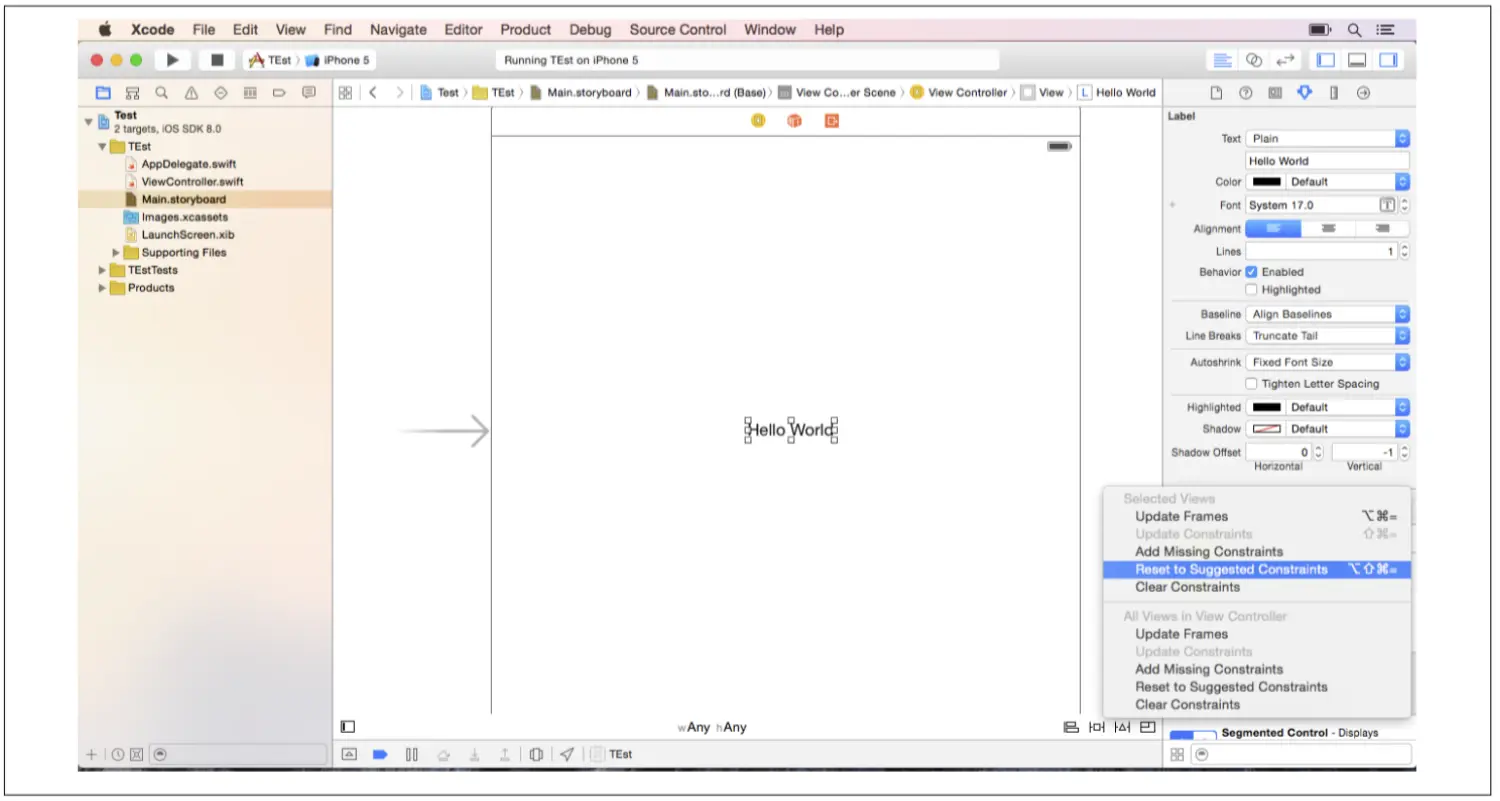Toggle the Debug area visibility button
Viewport: 1500px width, 801px height.
(1357, 60)
